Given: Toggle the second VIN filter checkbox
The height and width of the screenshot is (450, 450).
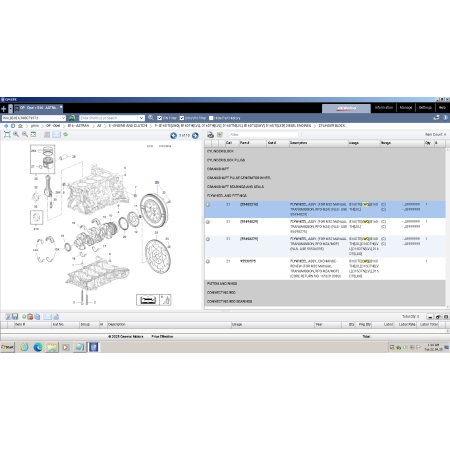Looking at the screenshot, I should [182, 118].
